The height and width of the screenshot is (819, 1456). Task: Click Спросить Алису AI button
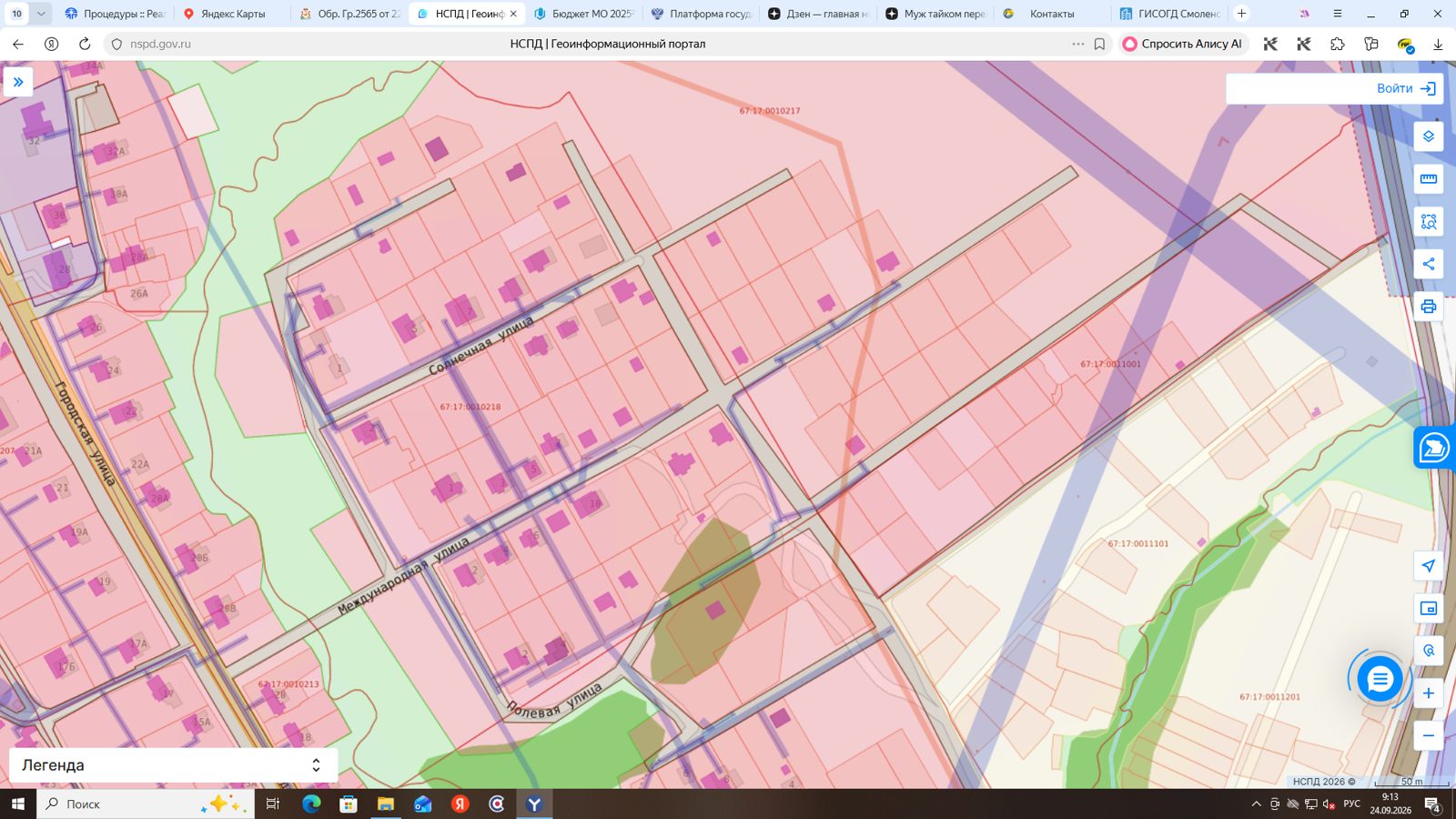pos(1183,44)
